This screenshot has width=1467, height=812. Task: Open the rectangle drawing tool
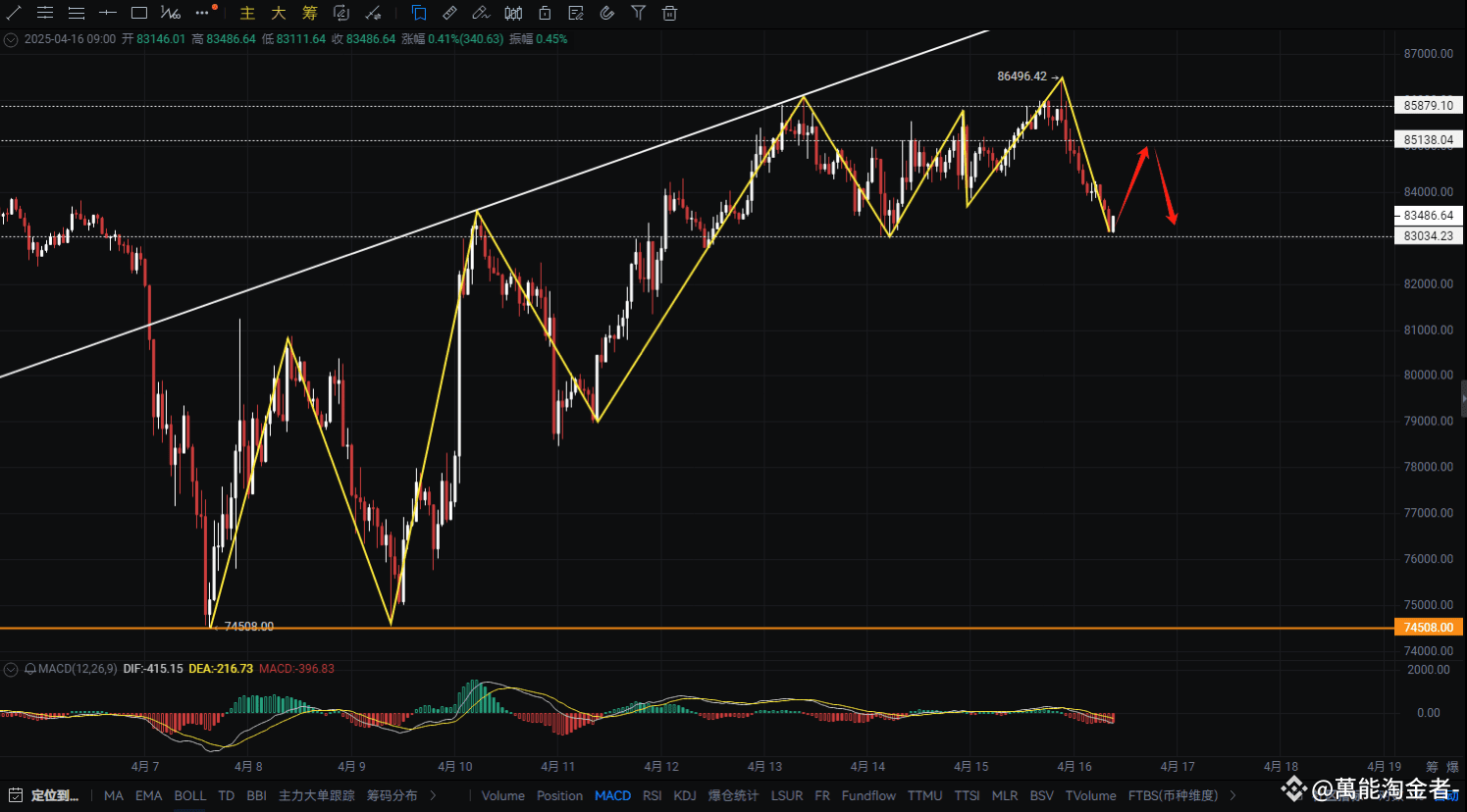[x=138, y=13]
